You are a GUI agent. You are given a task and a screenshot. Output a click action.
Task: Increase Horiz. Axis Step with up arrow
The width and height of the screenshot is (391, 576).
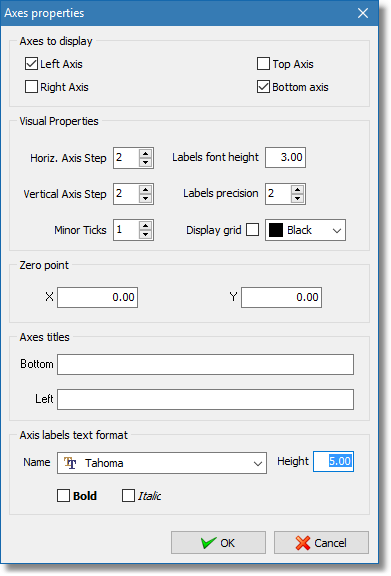tap(146, 154)
